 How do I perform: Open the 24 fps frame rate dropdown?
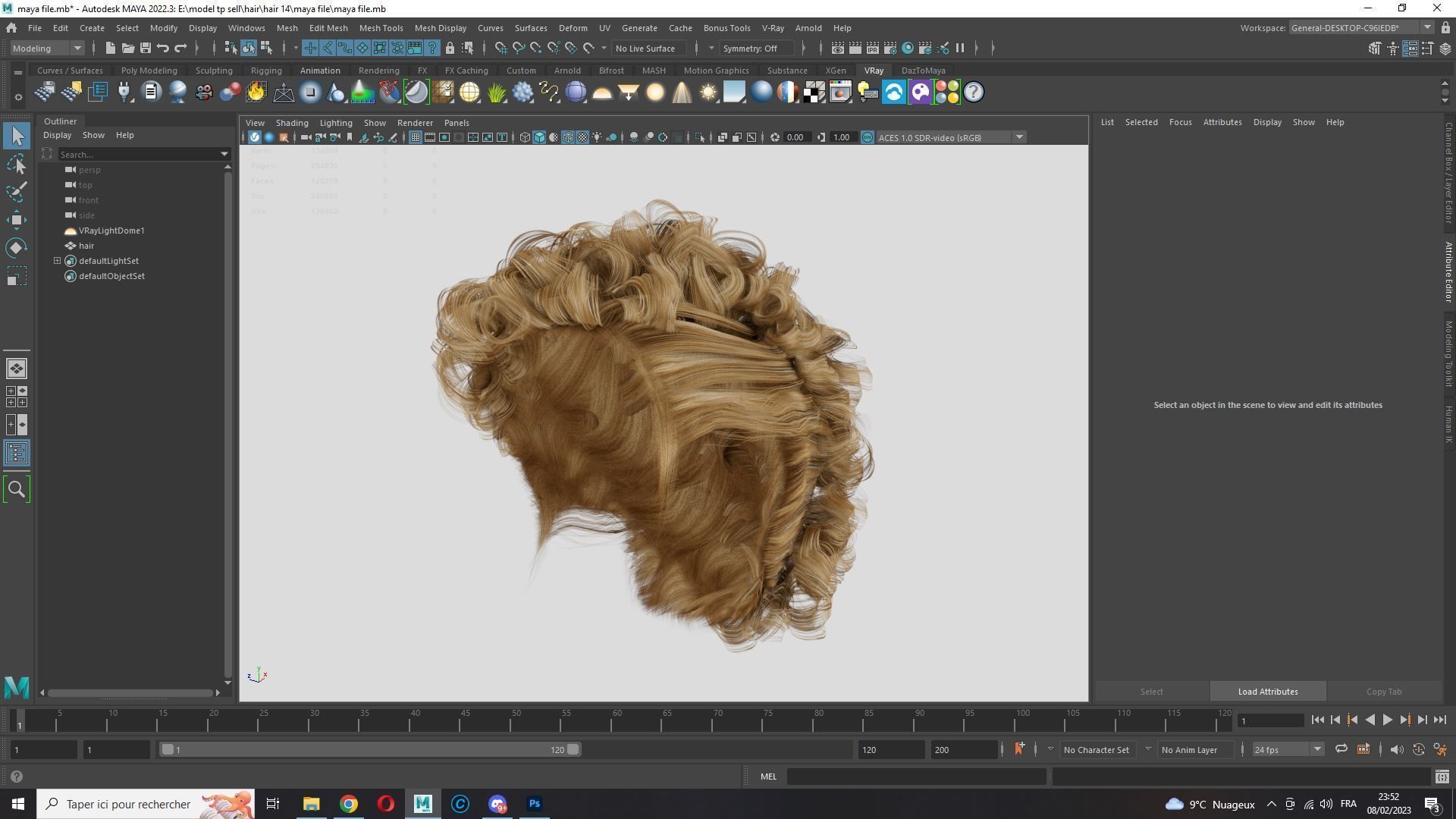[1287, 749]
